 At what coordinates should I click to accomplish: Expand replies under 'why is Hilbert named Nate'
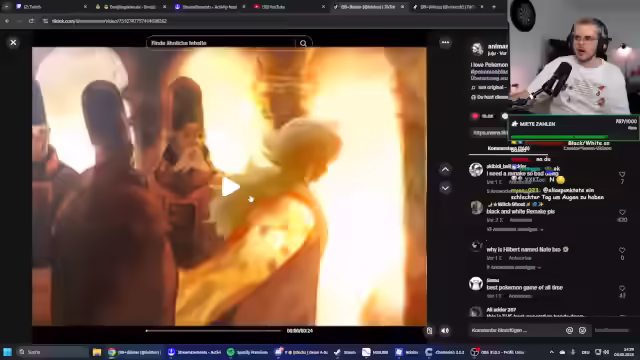[x=514, y=267]
